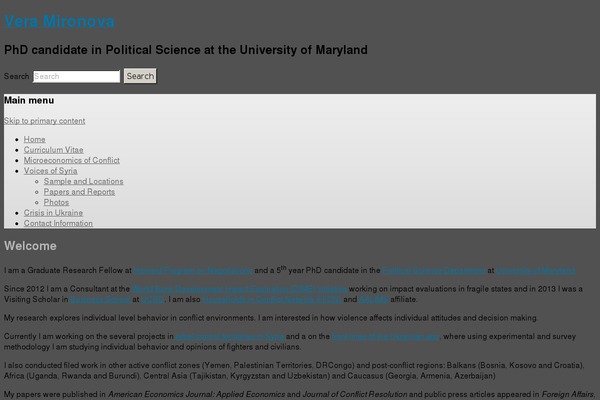The image size is (600, 400).
Task: Open rebel-controlled territories in Syria link
Action: 230,336
